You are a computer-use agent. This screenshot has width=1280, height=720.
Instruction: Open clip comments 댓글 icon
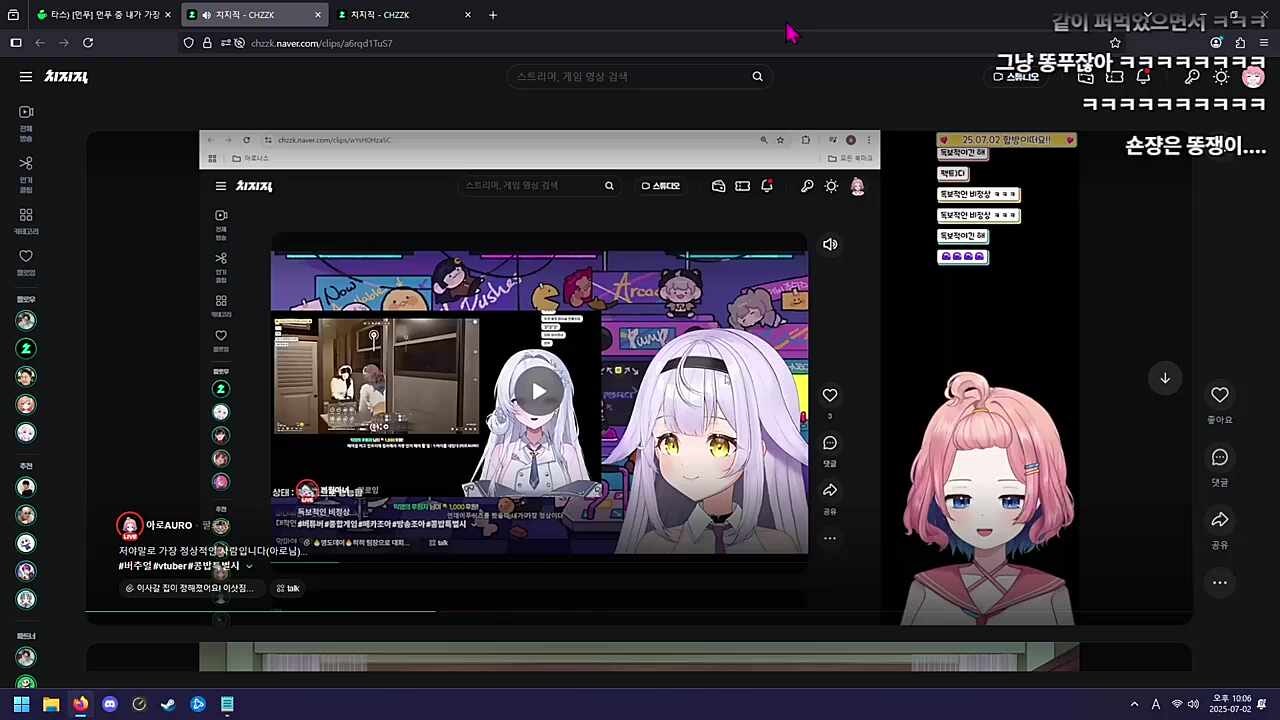[1219, 458]
